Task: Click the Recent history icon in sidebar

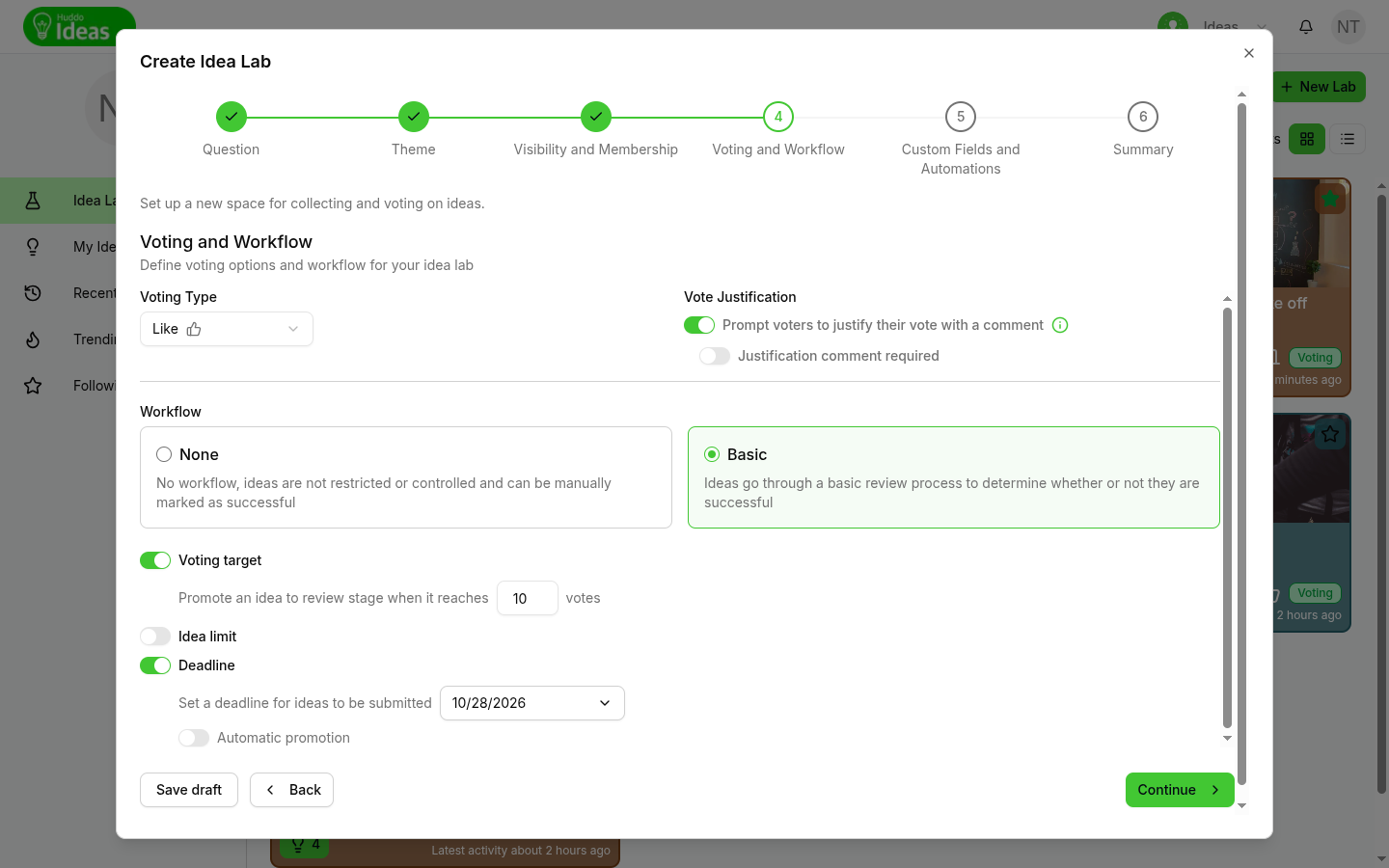Action: [33, 293]
